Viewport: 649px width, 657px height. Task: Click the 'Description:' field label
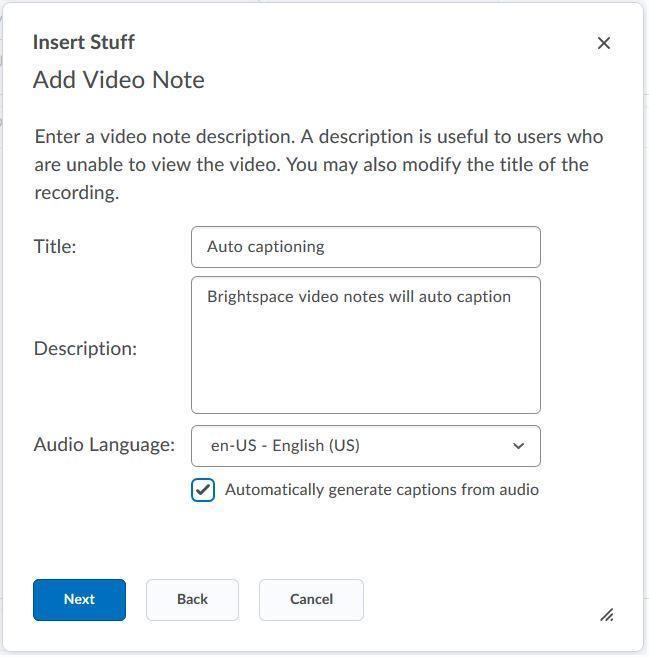pos(85,349)
